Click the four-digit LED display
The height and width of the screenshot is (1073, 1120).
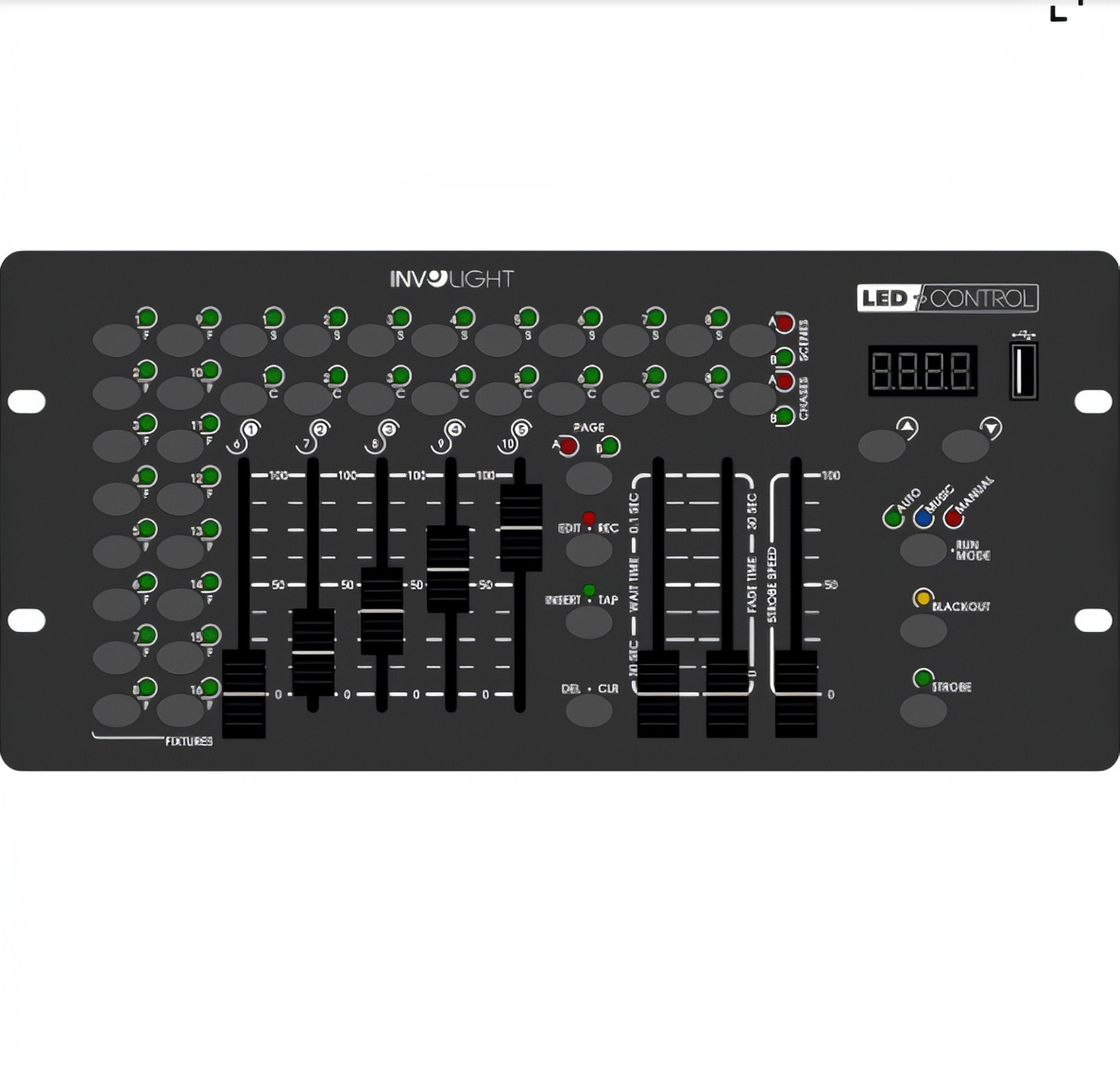coord(922,371)
